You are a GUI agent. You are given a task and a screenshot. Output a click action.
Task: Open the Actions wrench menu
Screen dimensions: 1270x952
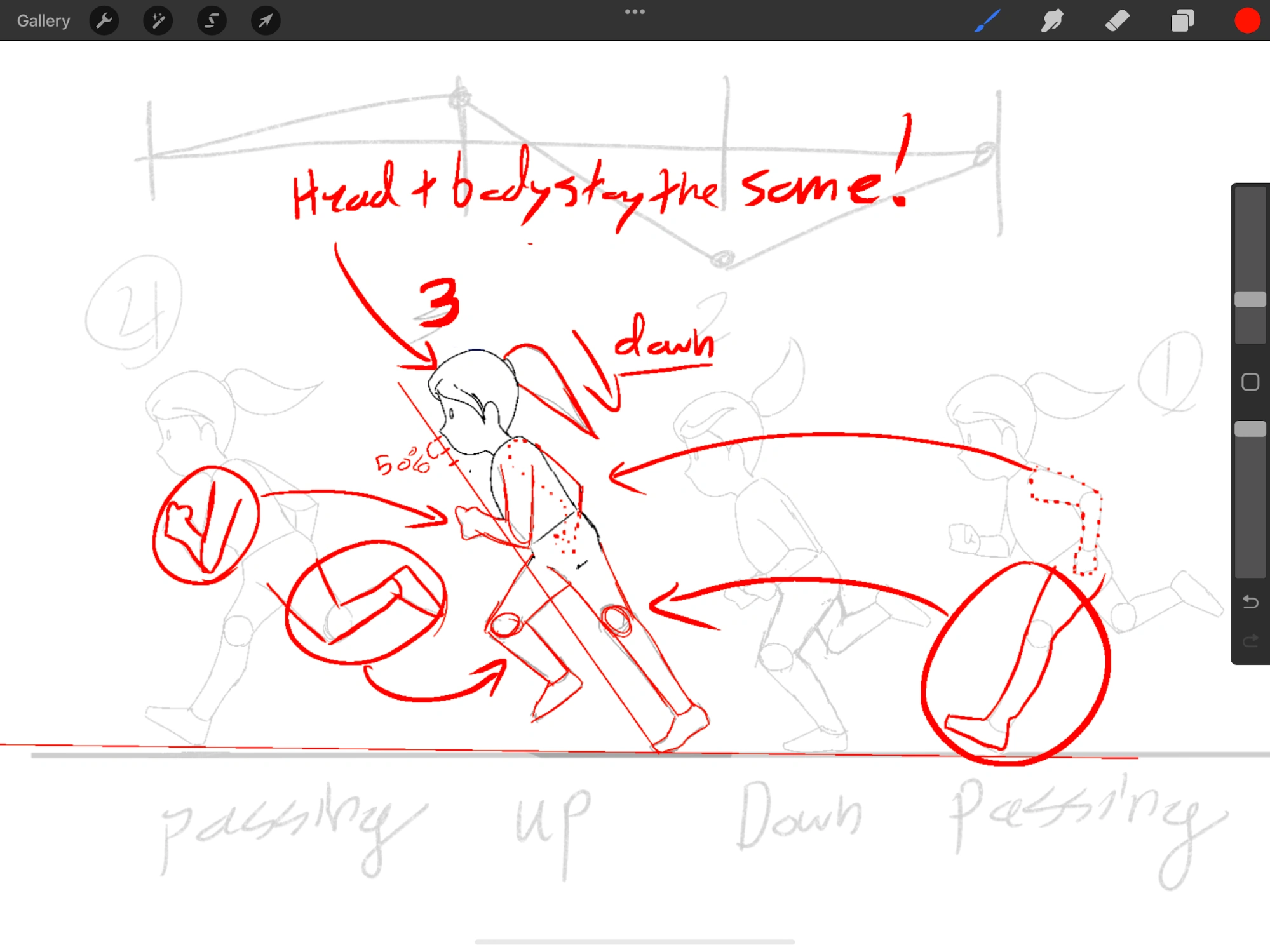click(104, 21)
